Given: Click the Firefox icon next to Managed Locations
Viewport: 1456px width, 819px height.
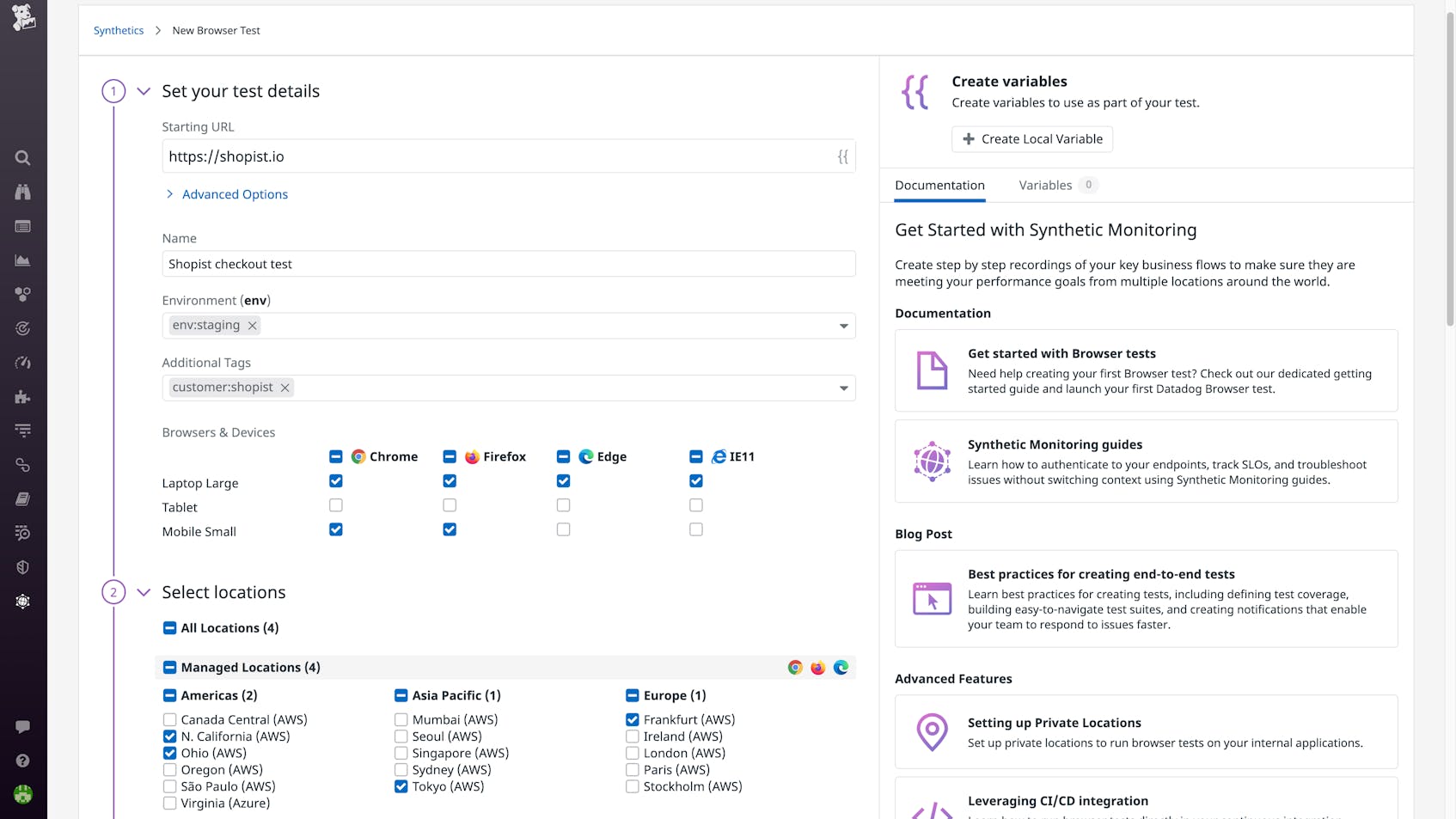Looking at the screenshot, I should pos(817,667).
